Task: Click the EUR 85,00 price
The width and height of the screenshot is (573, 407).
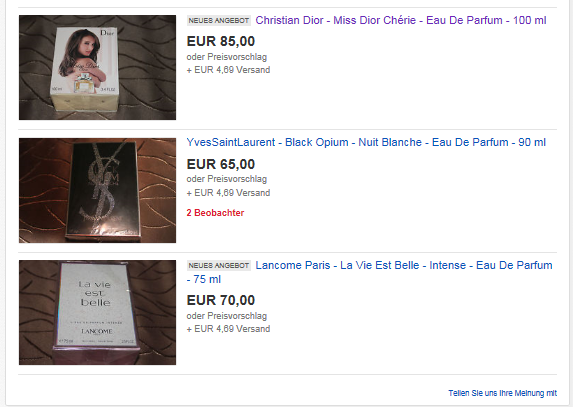Action: [x=221, y=41]
